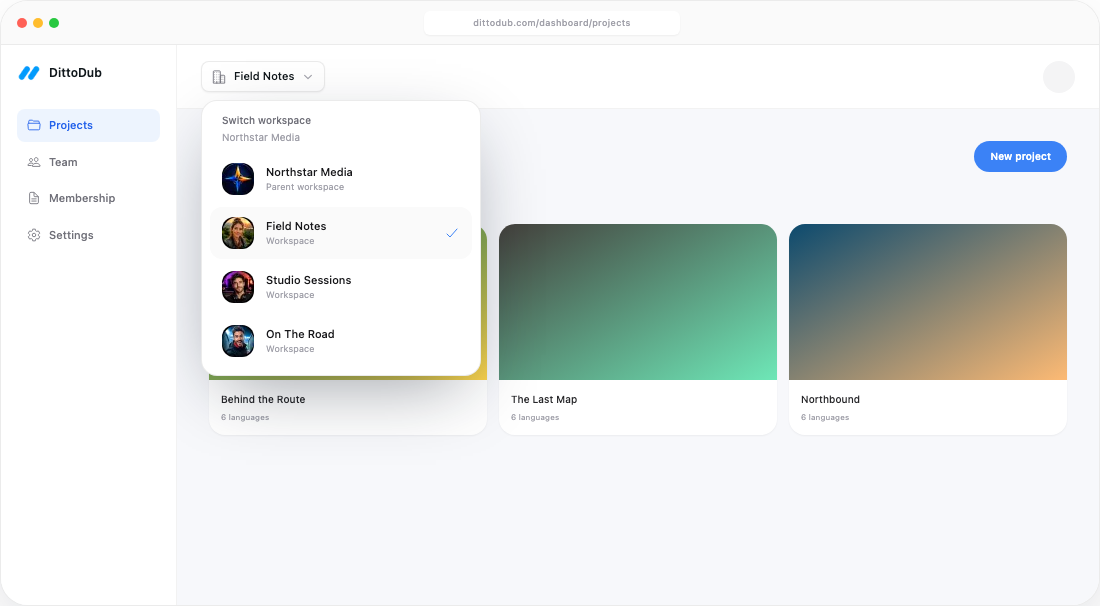Click the Projects folder icon in sidebar
1100x606 pixels.
pos(34,125)
